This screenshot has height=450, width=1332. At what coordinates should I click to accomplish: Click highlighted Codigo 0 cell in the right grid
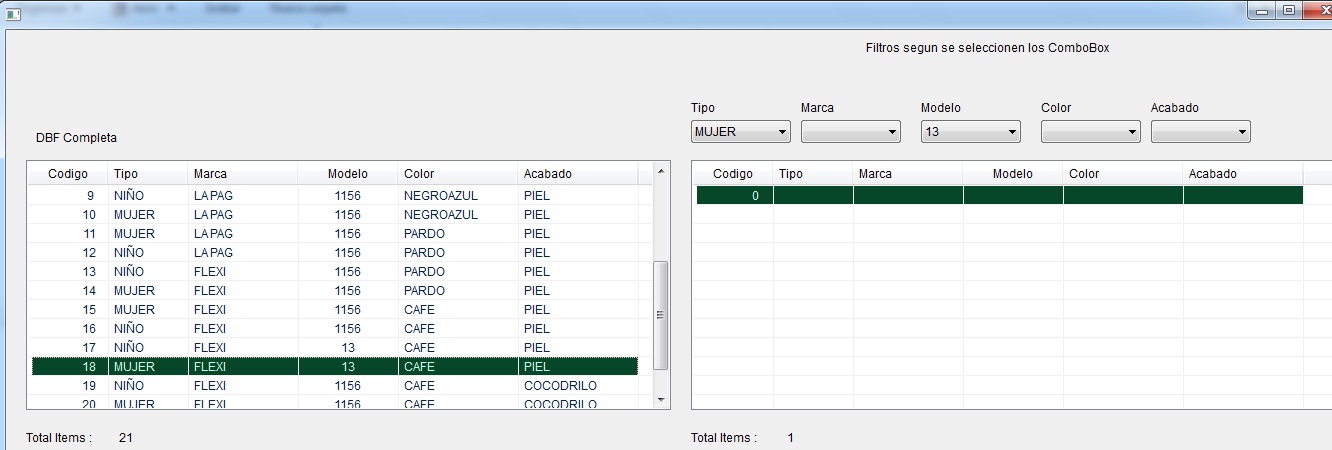(x=735, y=195)
